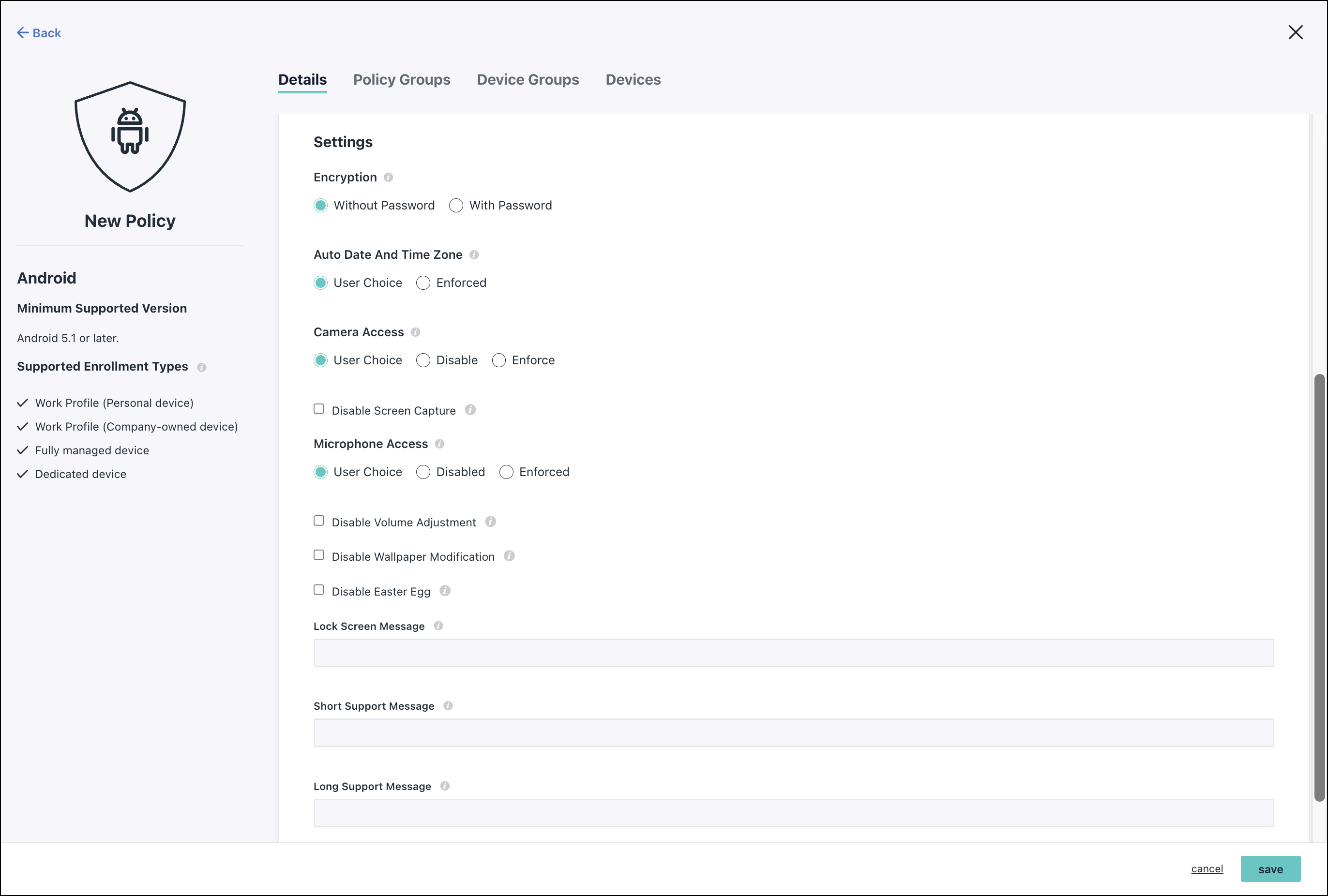Click the Back navigation arrow icon
Image resolution: width=1328 pixels, height=896 pixels.
tap(22, 32)
